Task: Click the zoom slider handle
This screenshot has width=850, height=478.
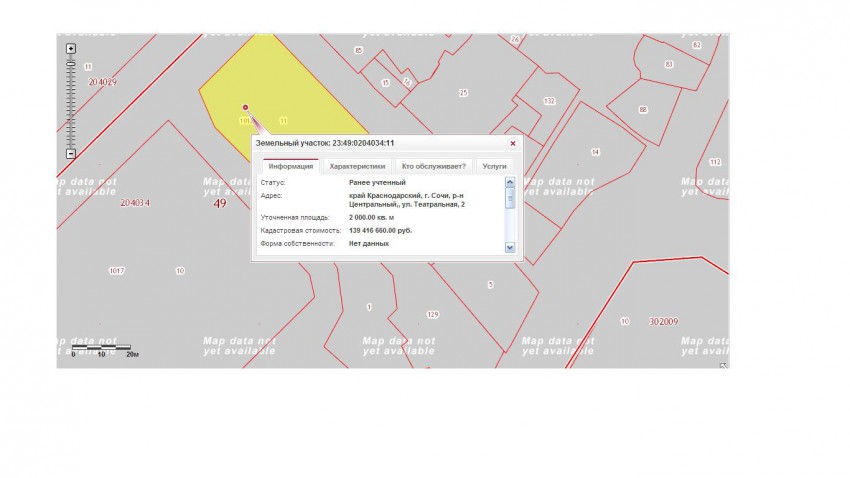Action: coord(70,63)
